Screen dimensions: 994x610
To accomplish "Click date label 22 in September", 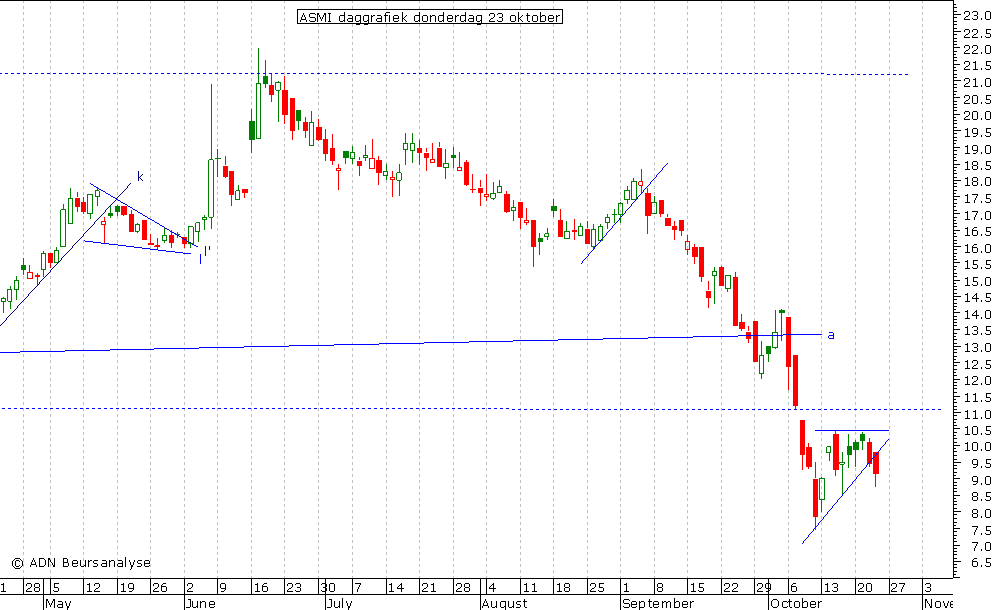I will (x=730, y=588).
